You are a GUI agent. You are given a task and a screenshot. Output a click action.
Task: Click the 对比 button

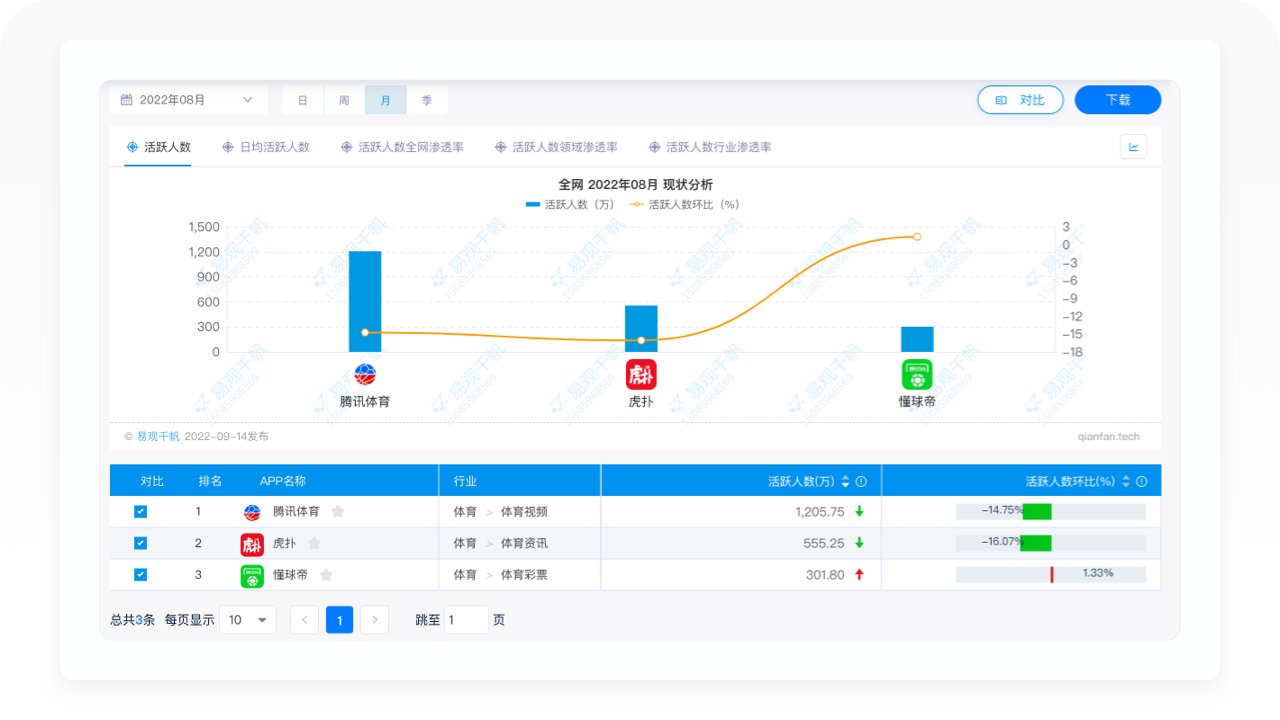point(1020,100)
